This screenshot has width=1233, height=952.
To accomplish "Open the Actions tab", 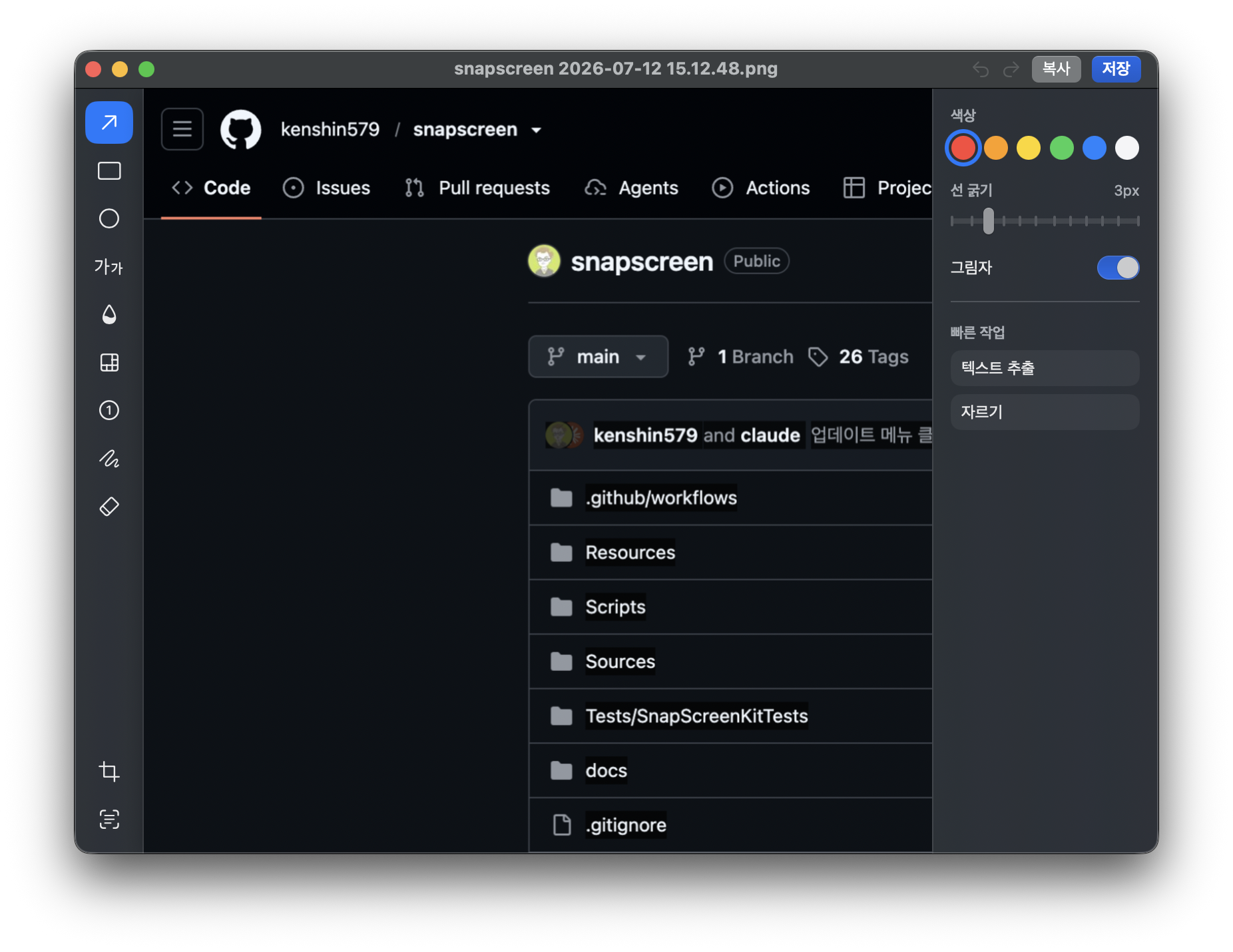I will coord(761,188).
